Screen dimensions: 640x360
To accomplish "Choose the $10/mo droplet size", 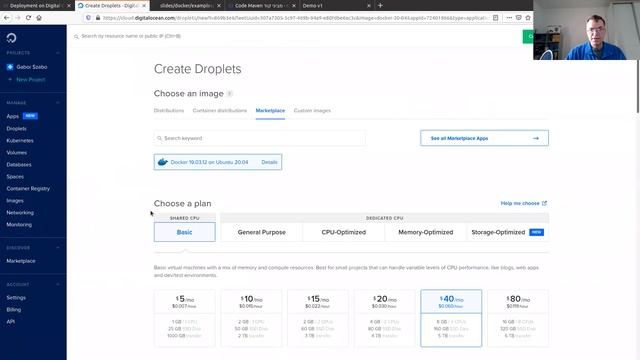I will point(251,318).
